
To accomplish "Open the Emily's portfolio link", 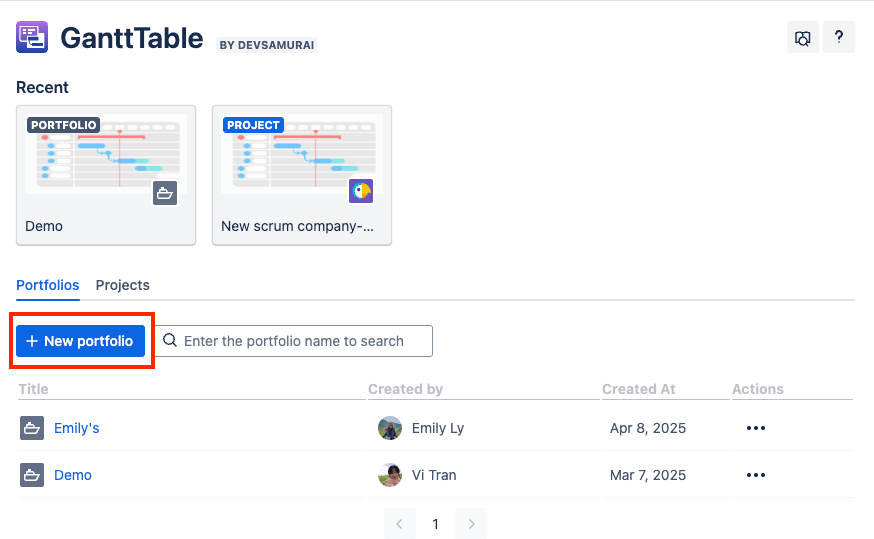I will coord(77,428).
